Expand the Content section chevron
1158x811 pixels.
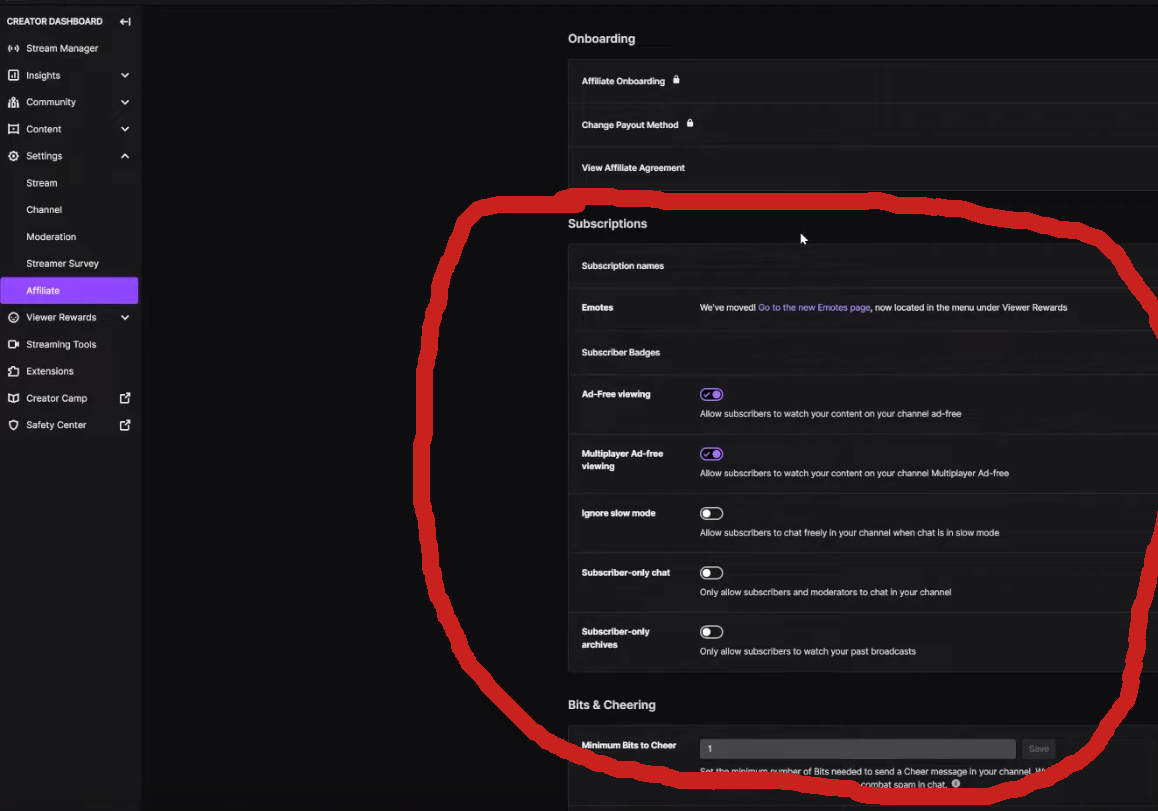[125, 129]
